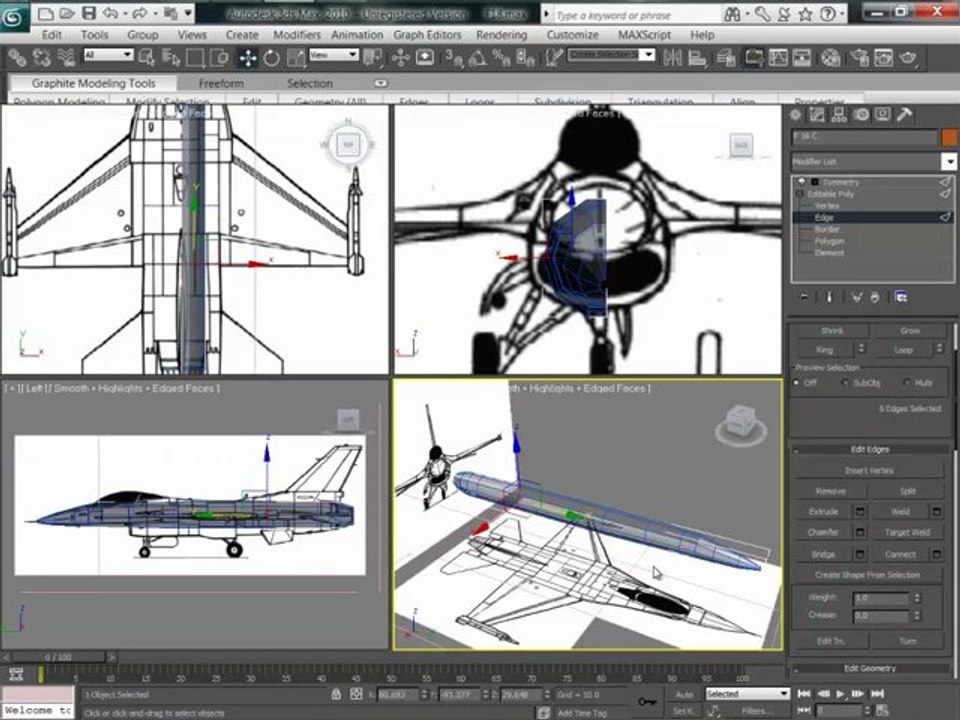The image size is (960, 720).
Task: Toggle the Symmetry modifier lightbulb
Action: (801, 182)
